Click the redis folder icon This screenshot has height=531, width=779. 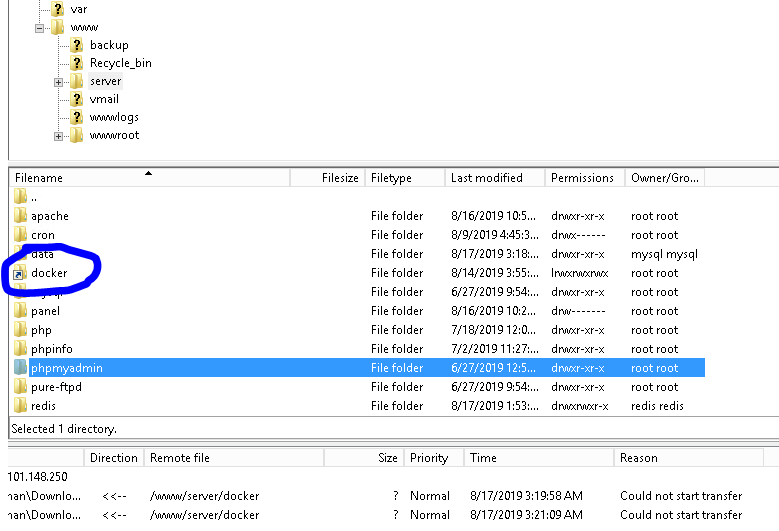coord(20,406)
